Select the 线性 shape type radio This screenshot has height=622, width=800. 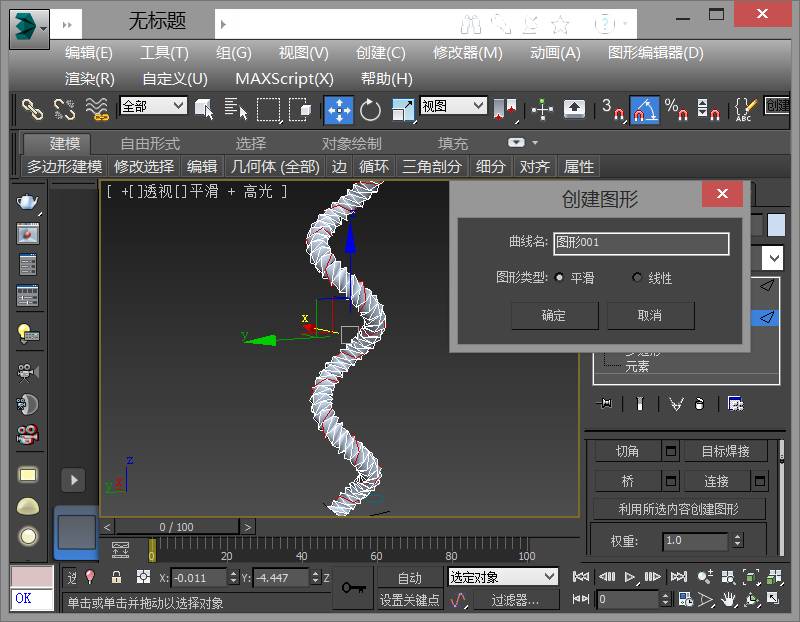[x=637, y=278]
